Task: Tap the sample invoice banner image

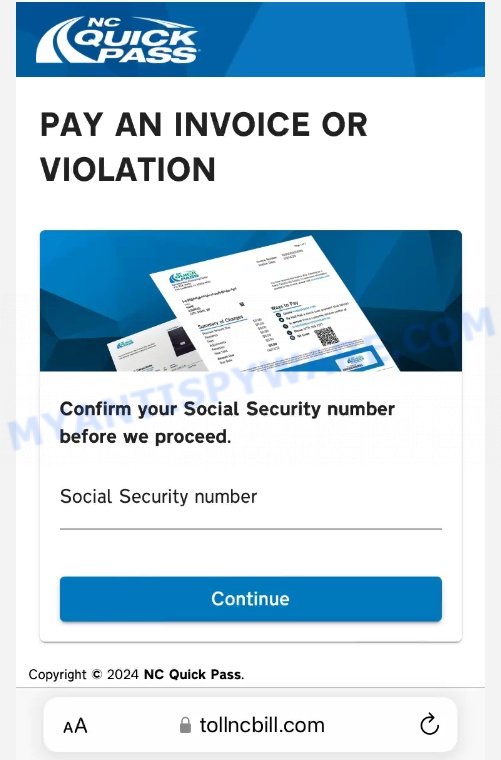Action: (x=250, y=301)
